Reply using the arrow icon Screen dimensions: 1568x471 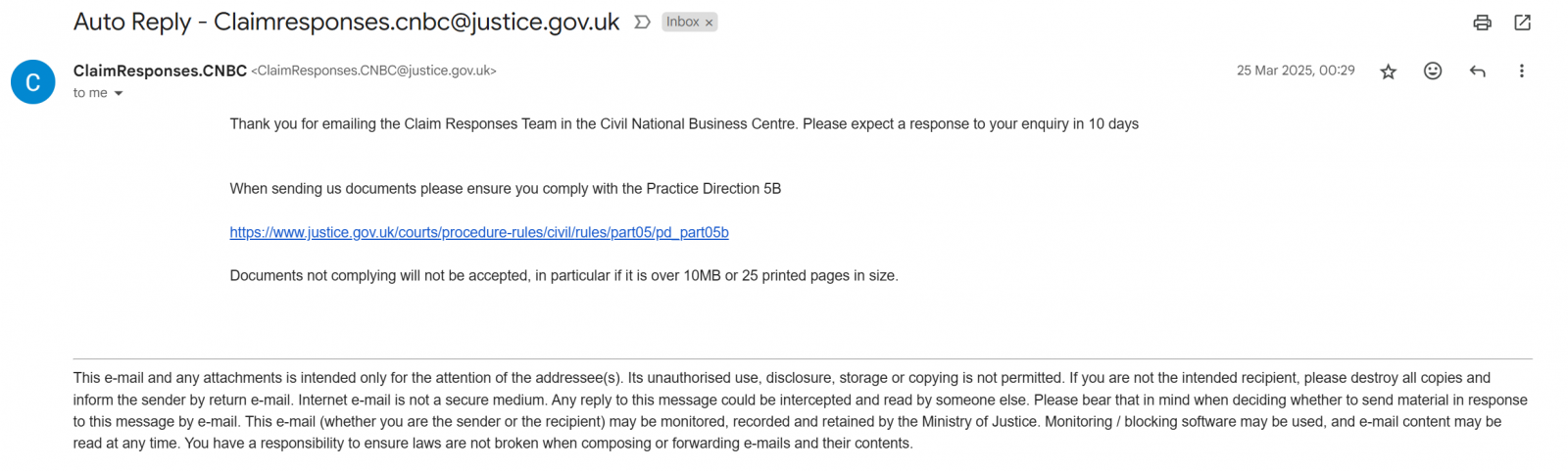(1477, 71)
